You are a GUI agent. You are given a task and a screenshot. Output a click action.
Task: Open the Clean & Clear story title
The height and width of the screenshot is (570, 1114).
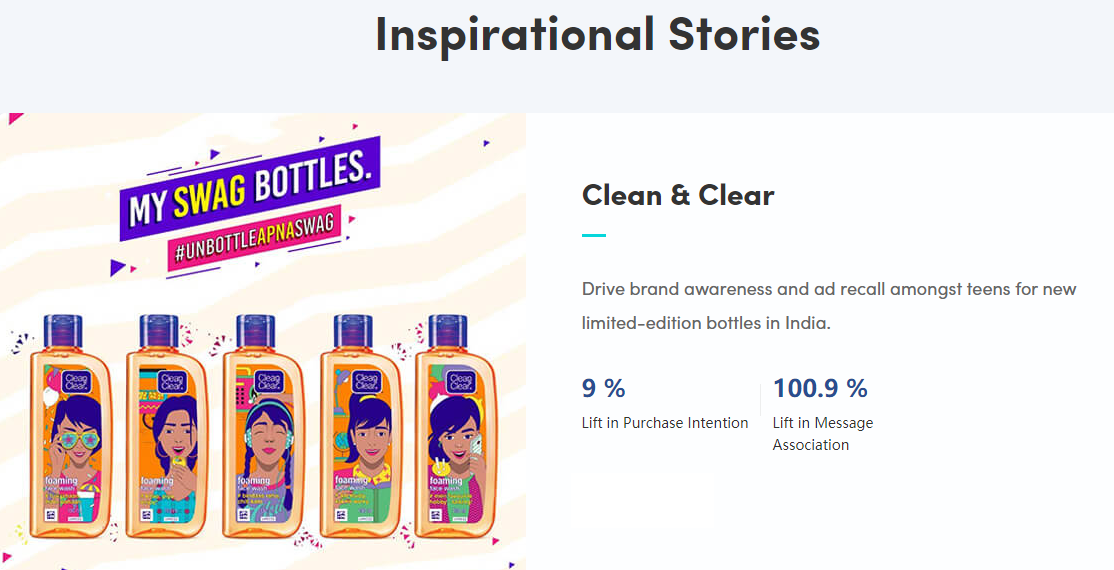678,195
